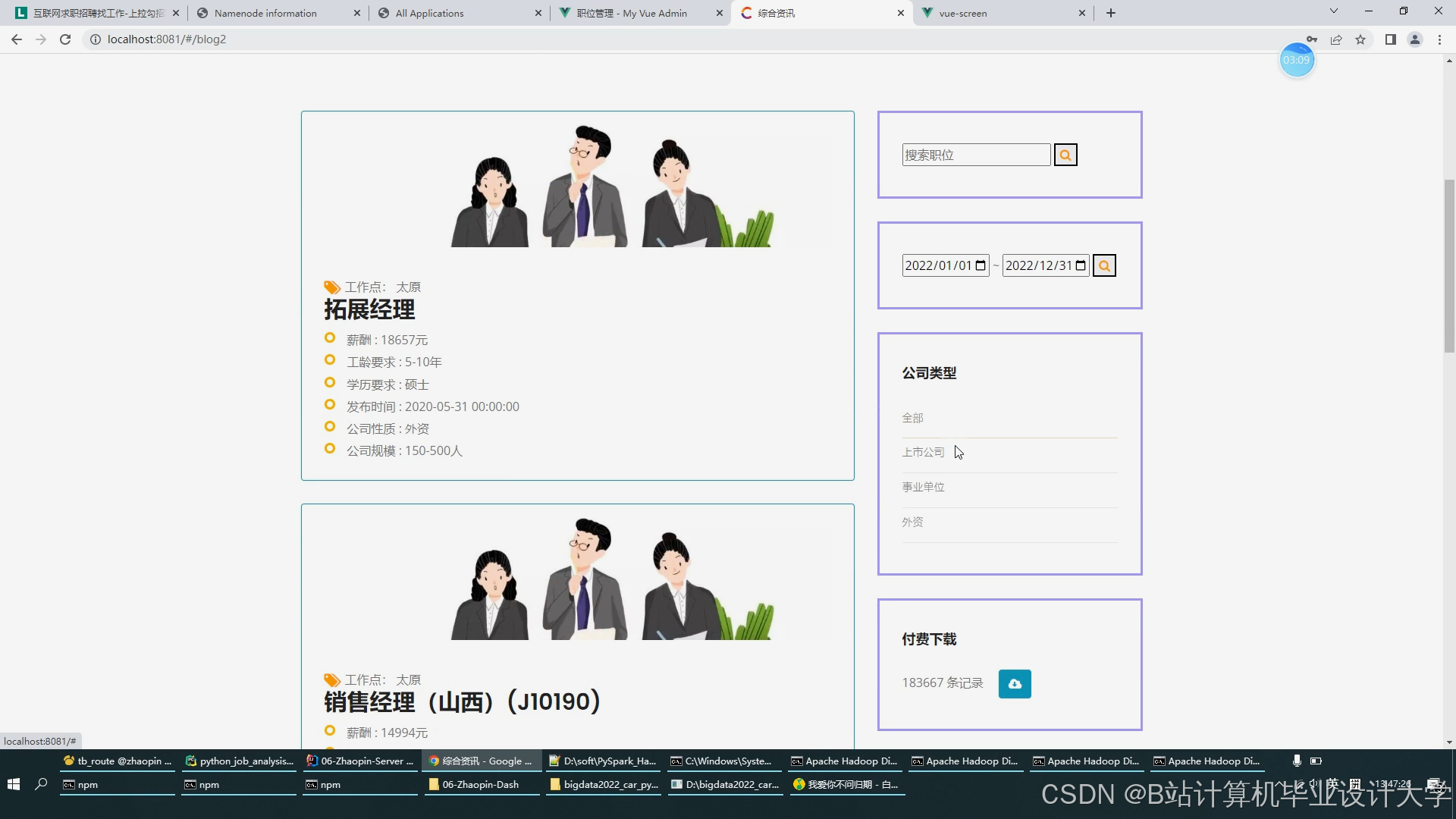Open the end date calendar picker
Screen dimensions: 1456x819
[x=1081, y=265]
